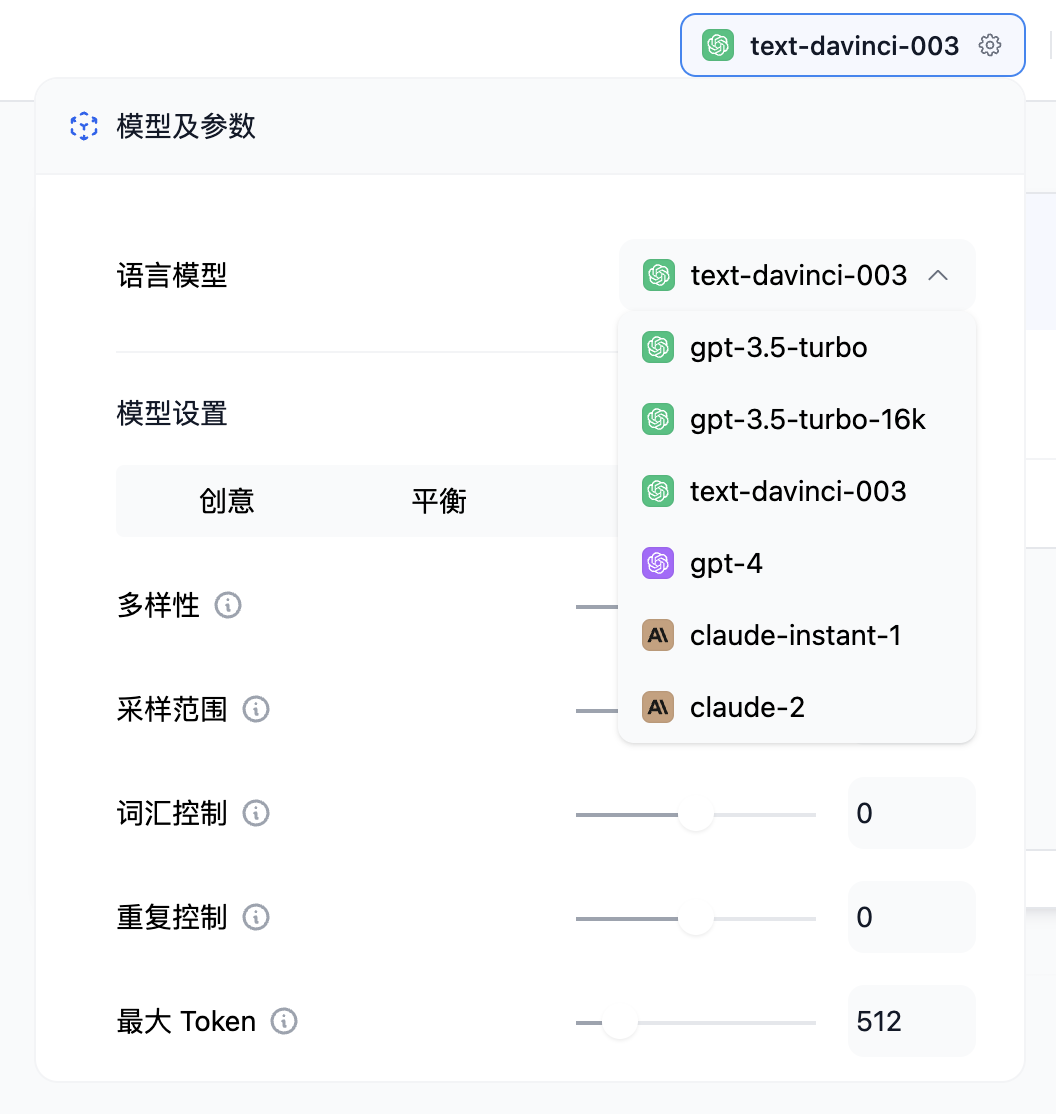Viewport: 1056px width, 1114px height.
Task: Open settings via the gear icon
Action: click(x=989, y=45)
